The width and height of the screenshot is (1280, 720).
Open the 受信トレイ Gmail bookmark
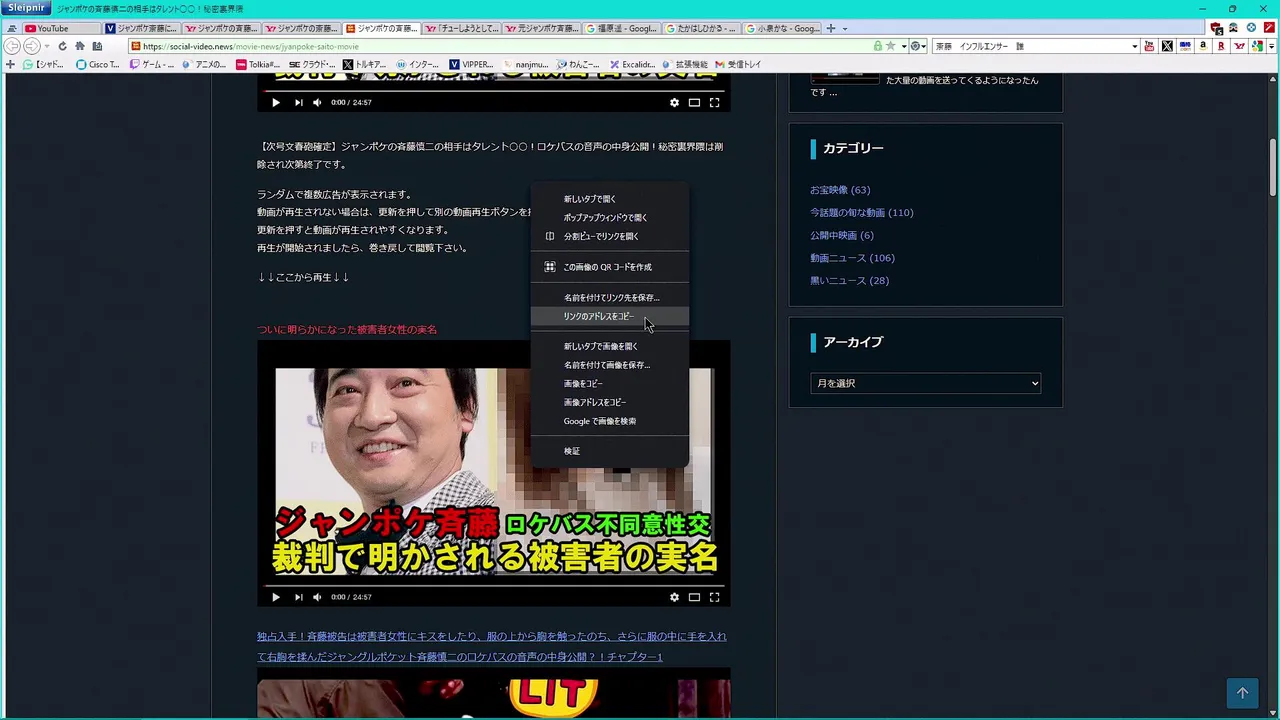pos(738,64)
